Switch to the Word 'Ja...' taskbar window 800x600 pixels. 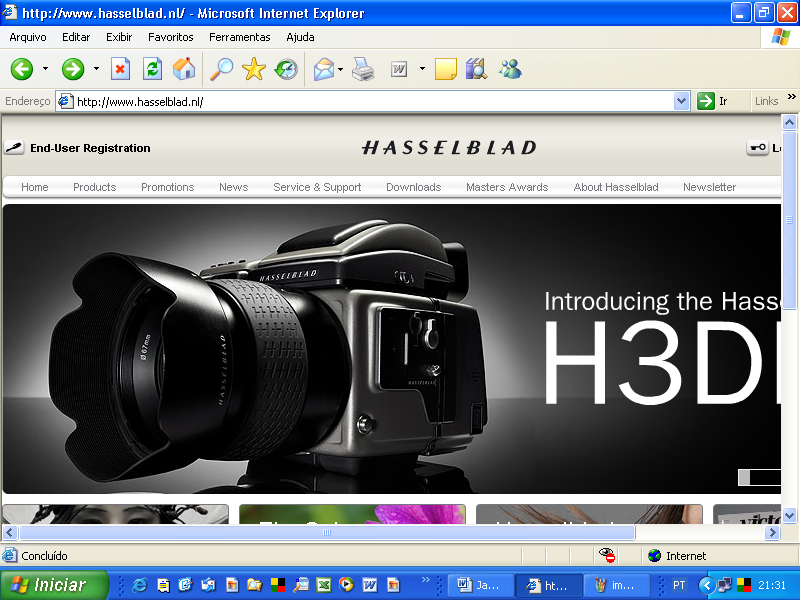click(x=480, y=585)
